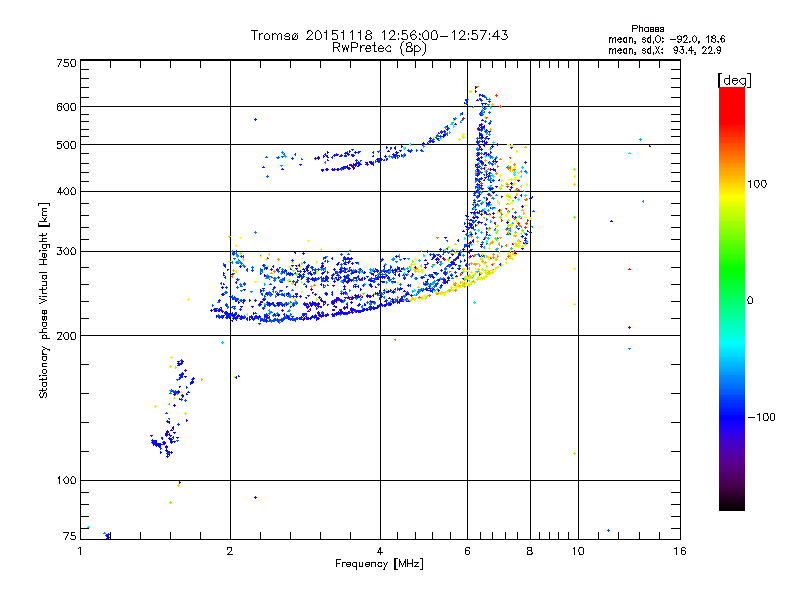The height and width of the screenshot is (600, 800).
Task: Select the 'RwPretec (8p)' subtitle
Action: pos(379,48)
